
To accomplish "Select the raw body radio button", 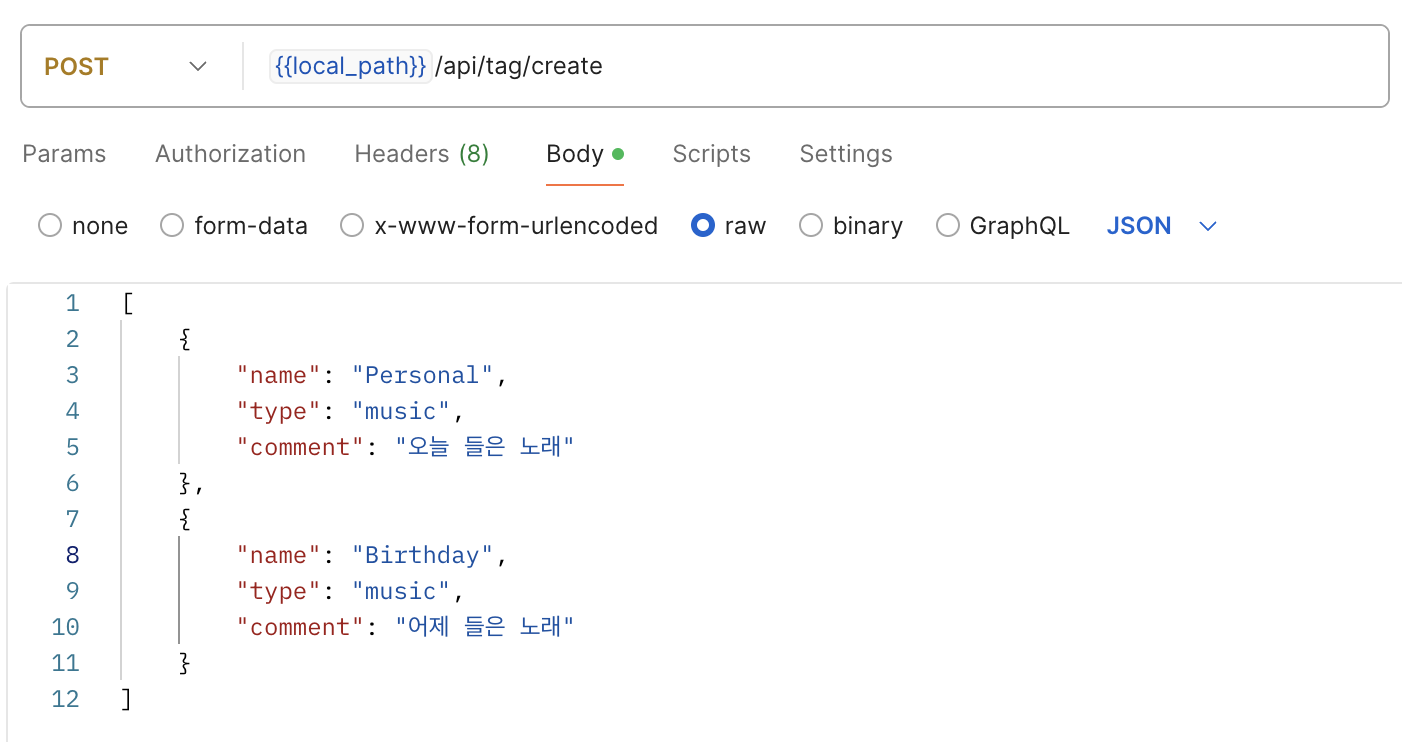I will click(x=703, y=226).
